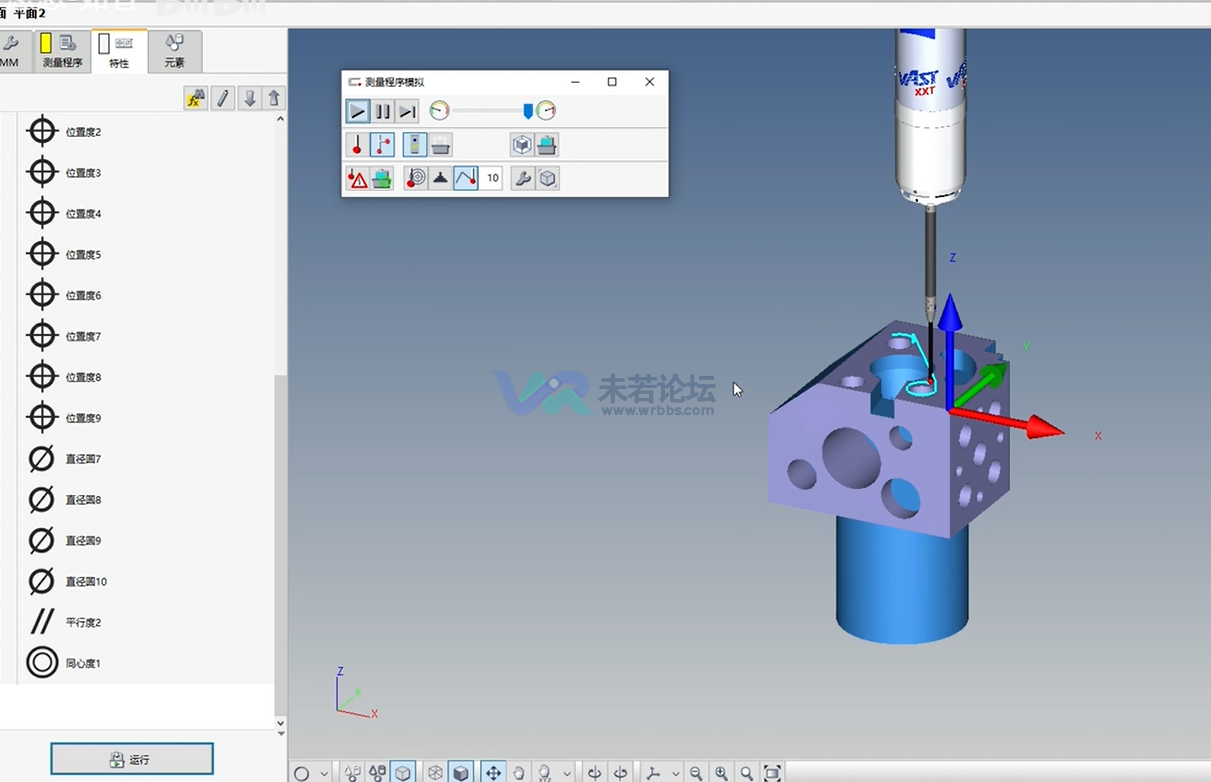Click the 运行 run button
This screenshot has height=782, width=1211.
coord(132,759)
